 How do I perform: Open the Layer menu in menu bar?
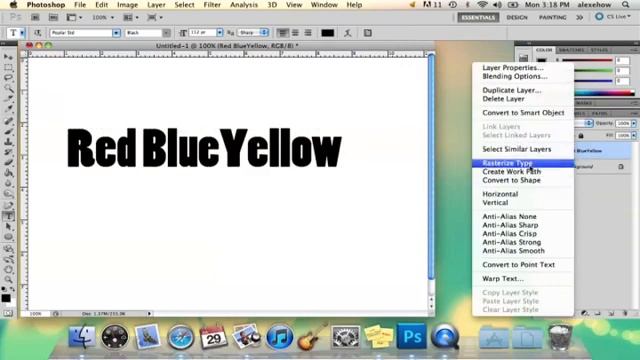[x=156, y=5]
